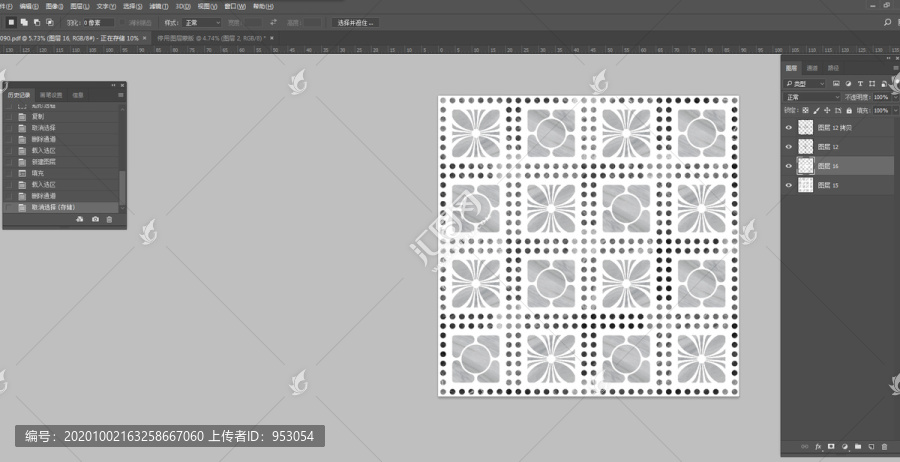Collapse the History panel with double arrows
This screenshot has width=900, height=462.
(114, 85)
